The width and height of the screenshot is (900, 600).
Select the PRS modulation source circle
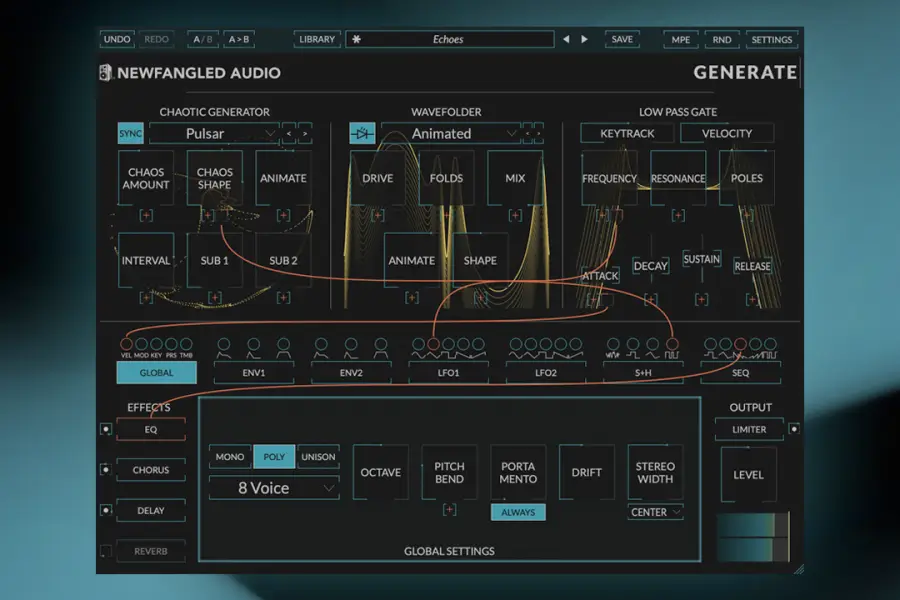171,343
